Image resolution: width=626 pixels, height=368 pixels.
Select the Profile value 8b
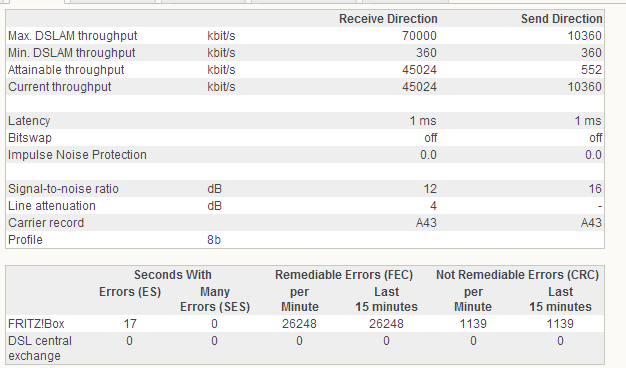click(x=214, y=240)
